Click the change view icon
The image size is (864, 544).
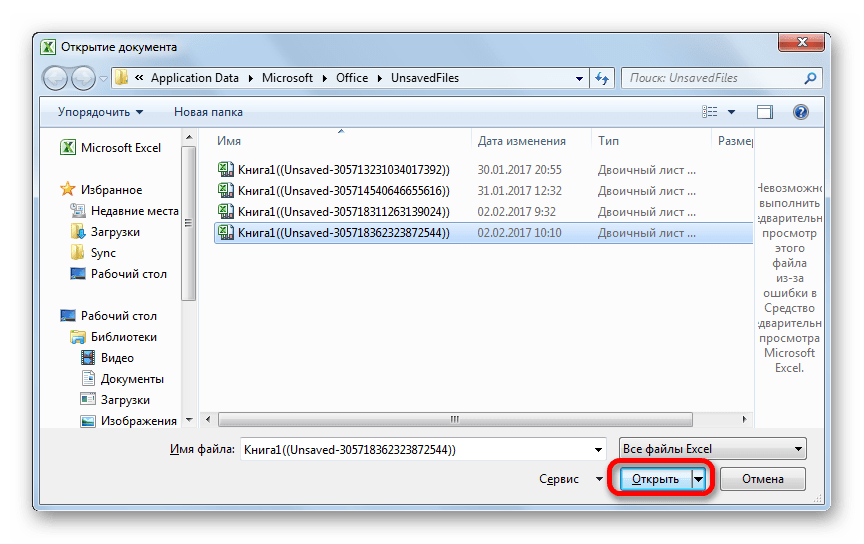point(711,112)
